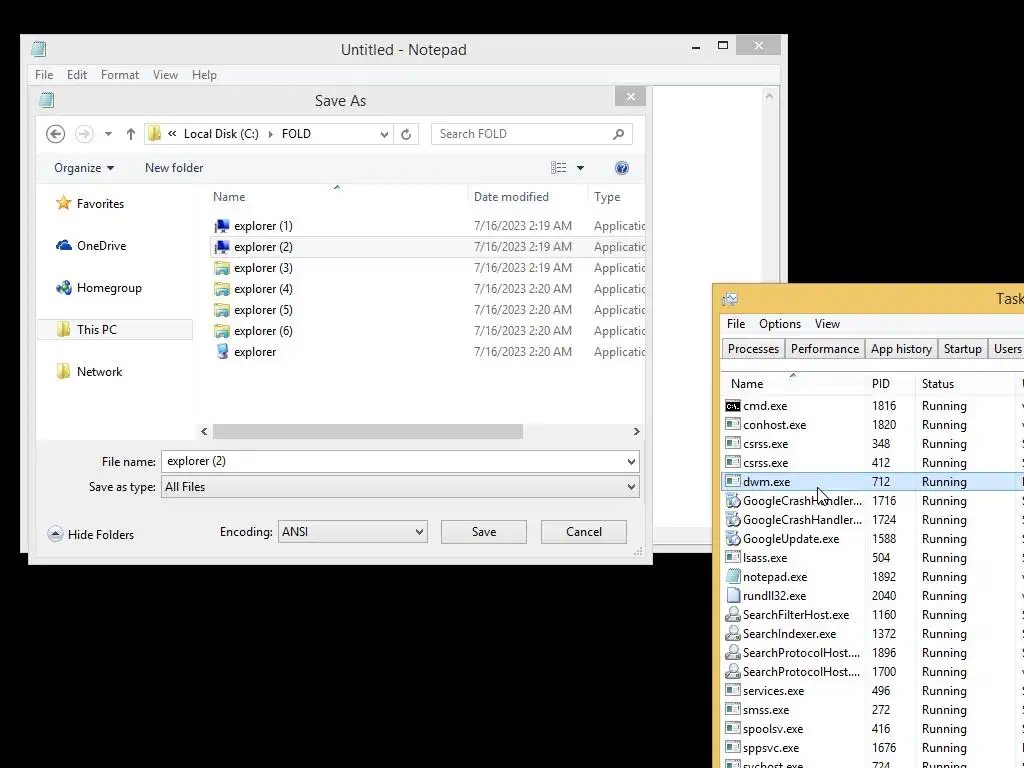Create a New folder
Image resolution: width=1024 pixels, height=768 pixels.
(174, 168)
